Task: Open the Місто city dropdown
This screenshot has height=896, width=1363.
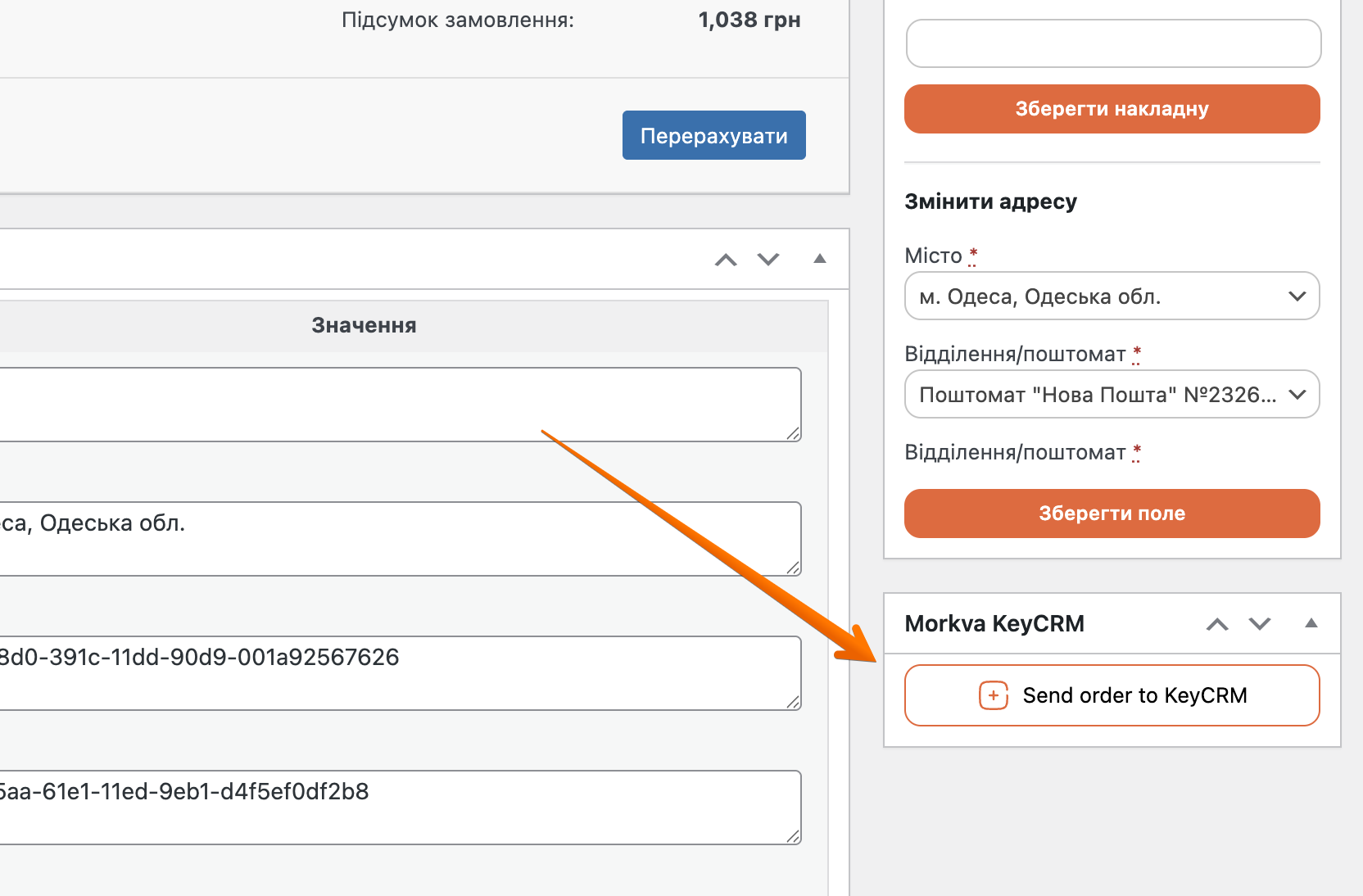Action: (1112, 296)
